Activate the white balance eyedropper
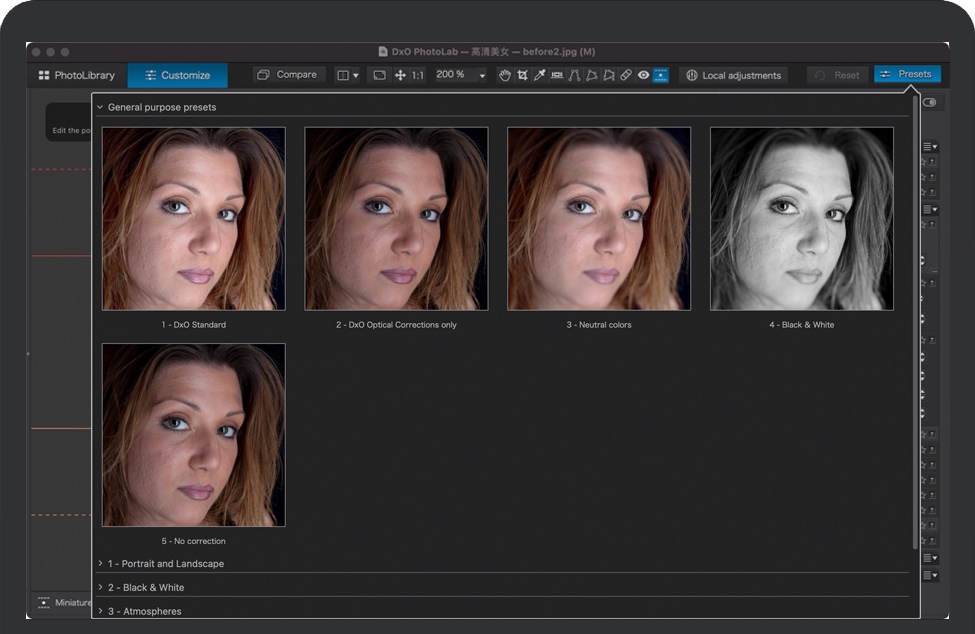975x634 pixels. point(539,75)
